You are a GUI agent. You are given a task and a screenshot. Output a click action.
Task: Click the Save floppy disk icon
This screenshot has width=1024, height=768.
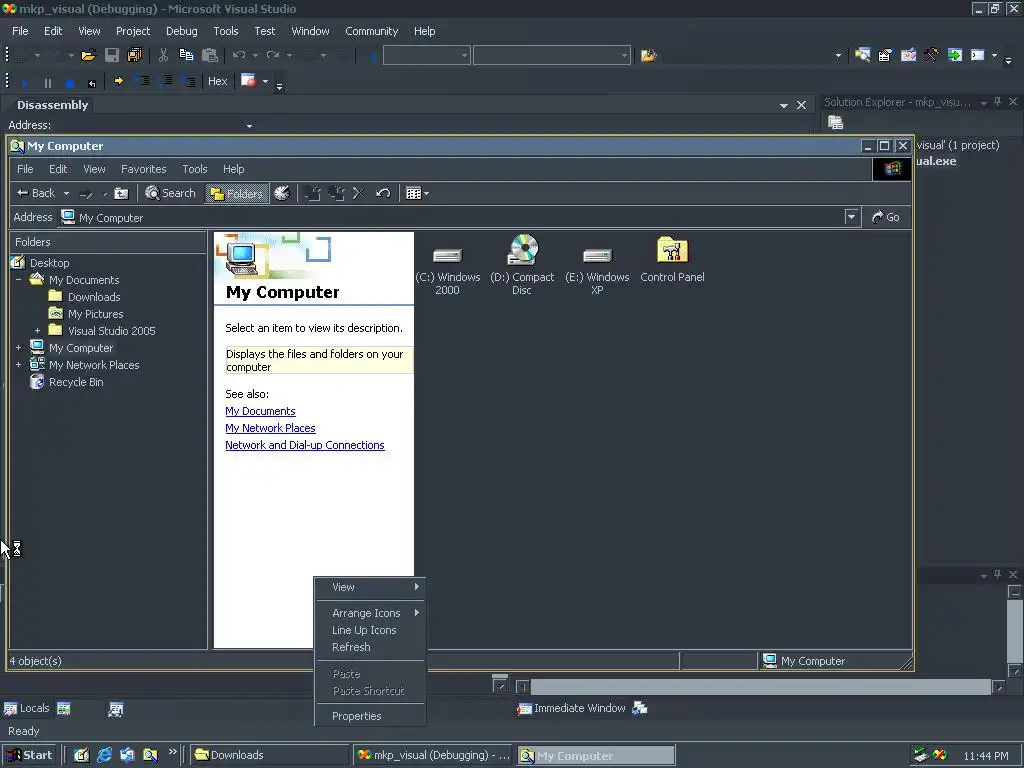pyautogui.click(x=112, y=56)
